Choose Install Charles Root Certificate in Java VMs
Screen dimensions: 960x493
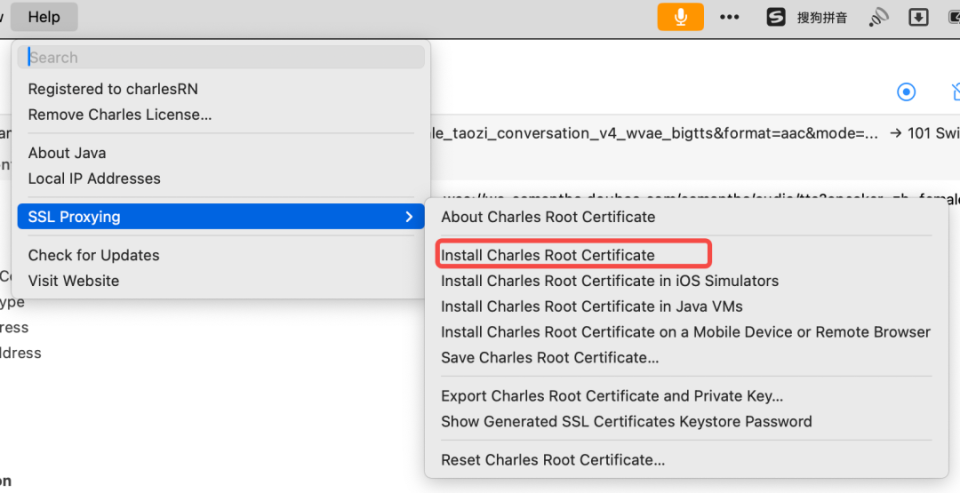coord(591,306)
